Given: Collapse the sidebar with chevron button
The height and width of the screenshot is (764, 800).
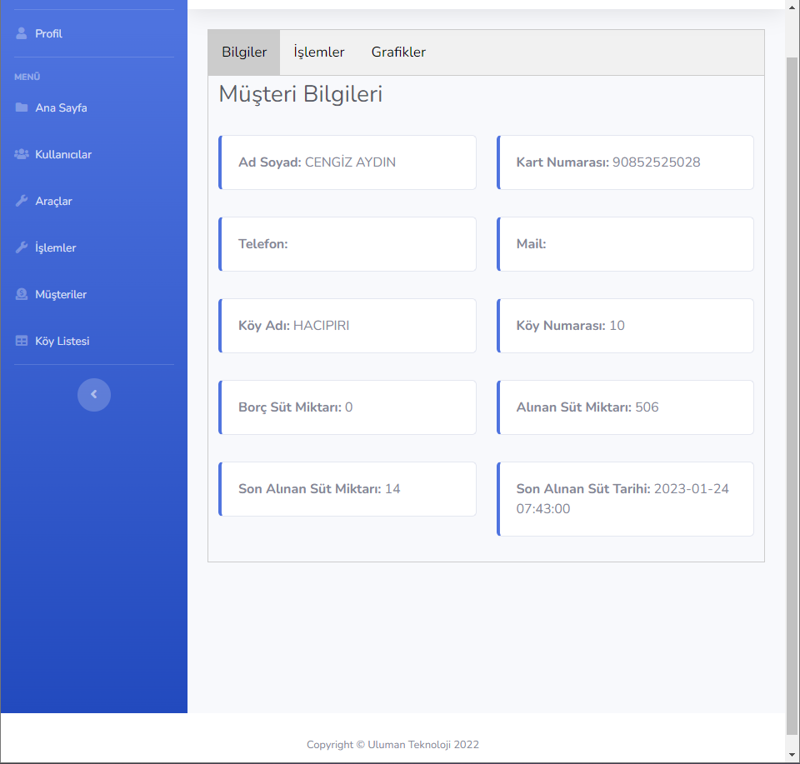Looking at the screenshot, I should 94,394.
